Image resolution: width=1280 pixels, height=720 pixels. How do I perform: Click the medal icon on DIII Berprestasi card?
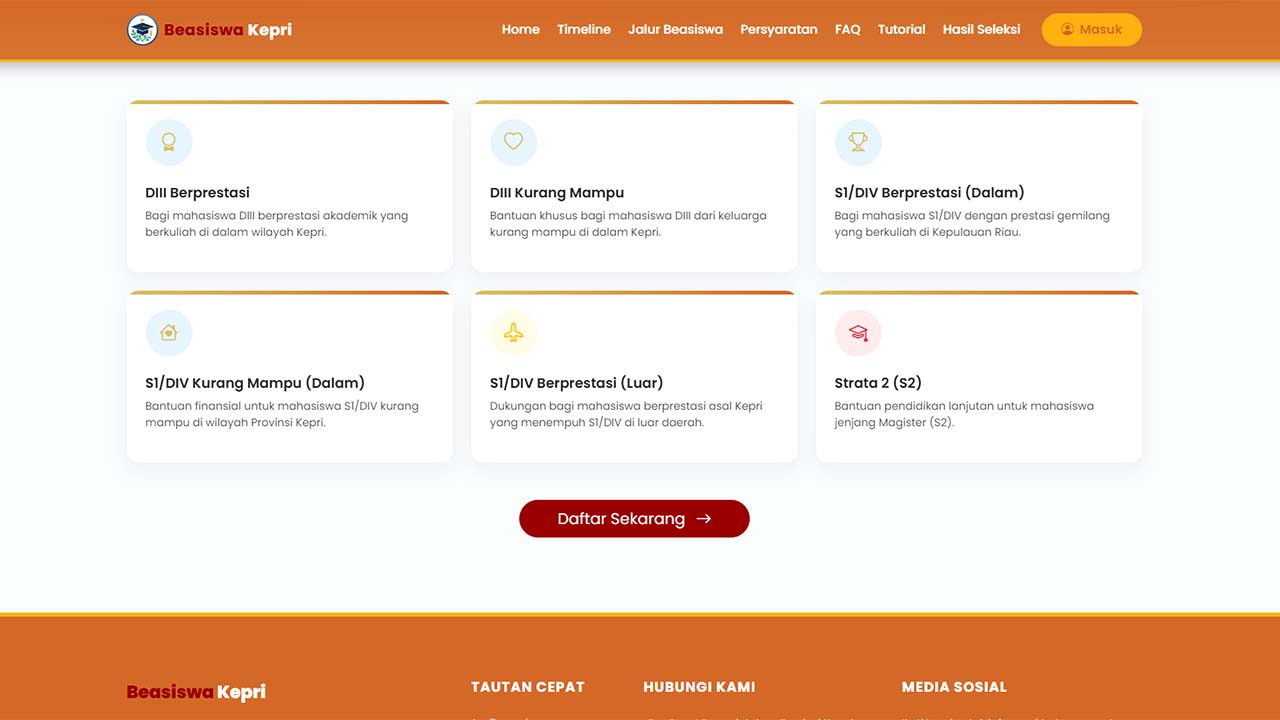169,142
